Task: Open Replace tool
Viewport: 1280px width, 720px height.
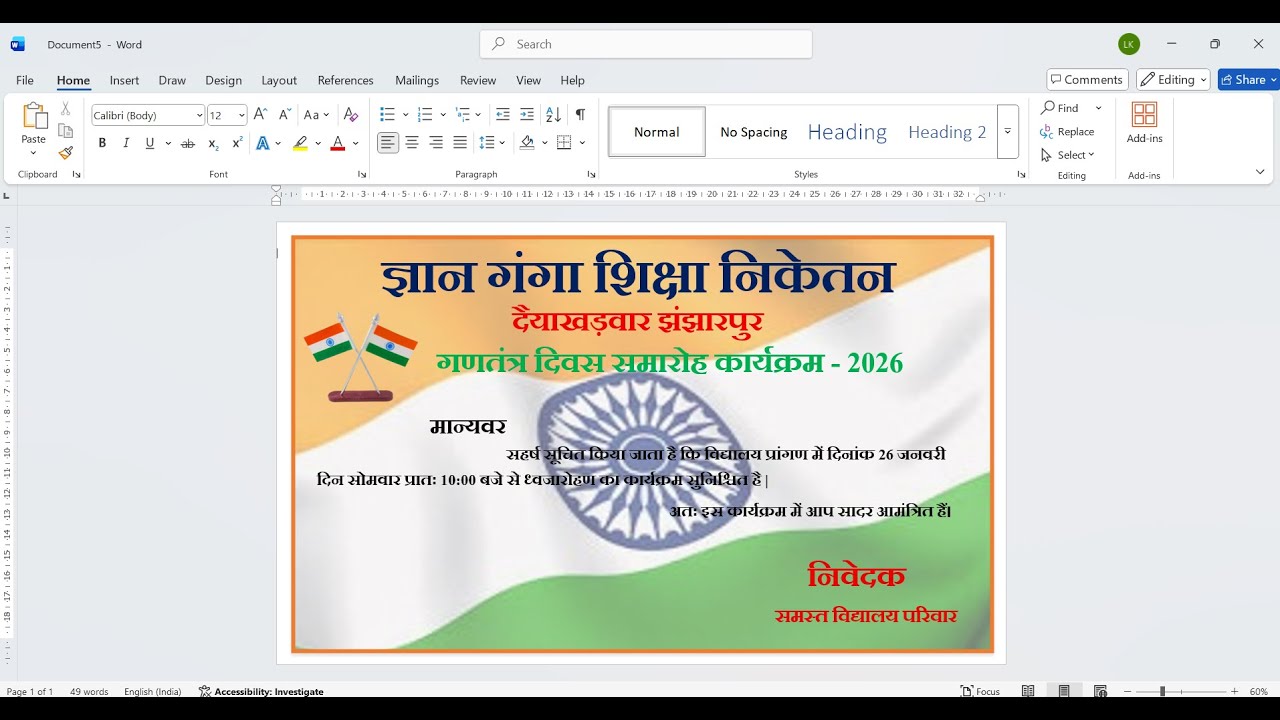Action: click(1067, 131)
